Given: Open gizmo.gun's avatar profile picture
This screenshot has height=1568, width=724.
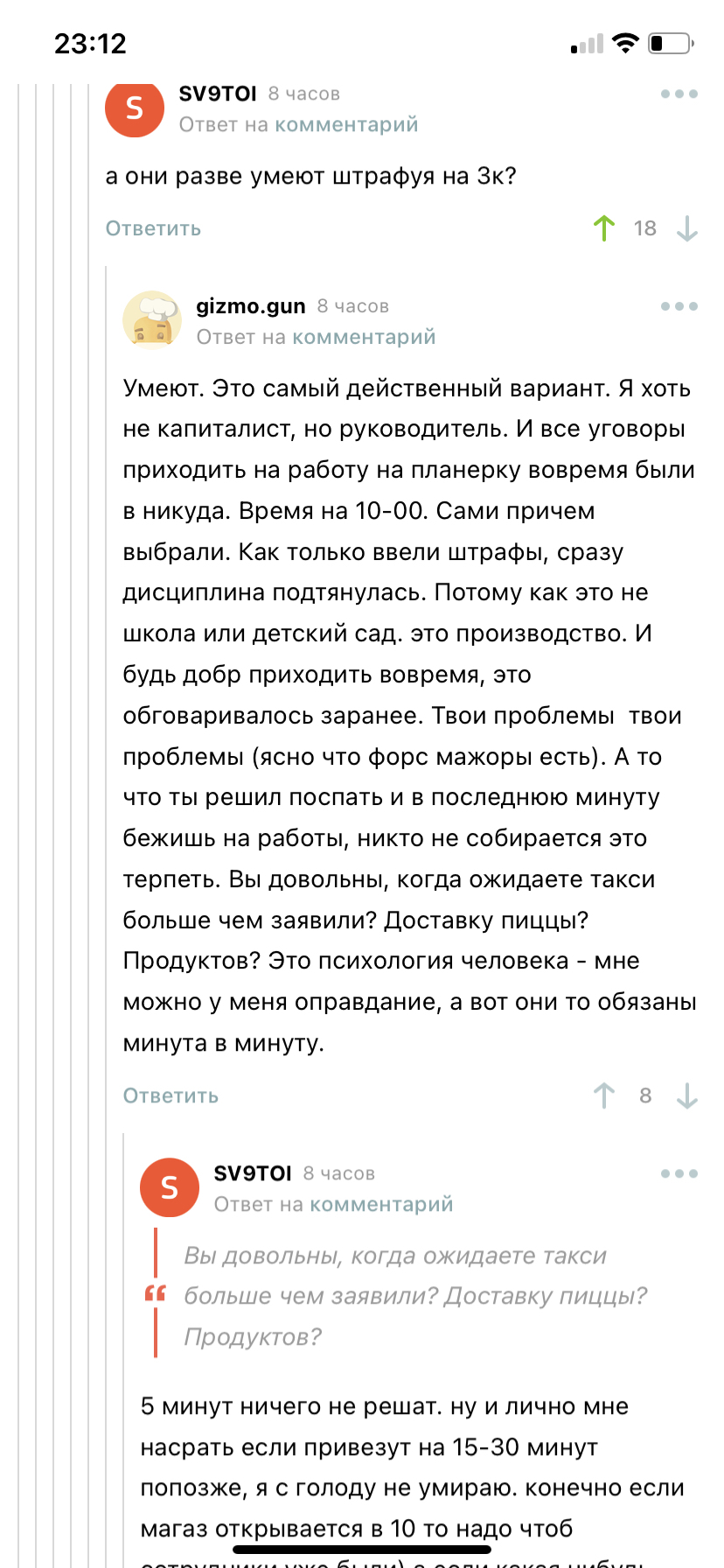Looking at the screenshot, I should (152, 320).
